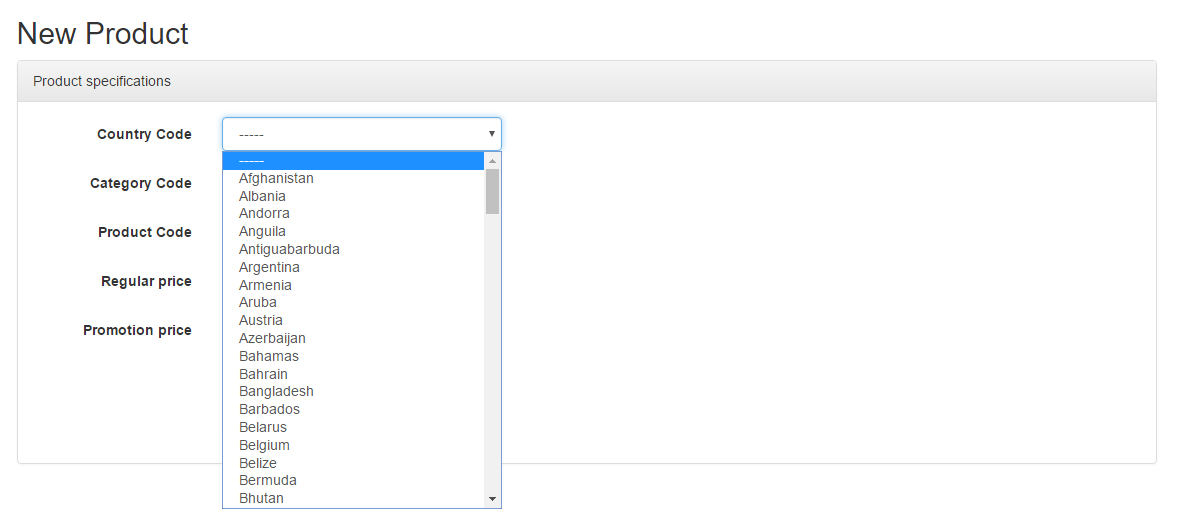
Task: Select Bhutan at the list bottom
Action: [x=354, y=498]
